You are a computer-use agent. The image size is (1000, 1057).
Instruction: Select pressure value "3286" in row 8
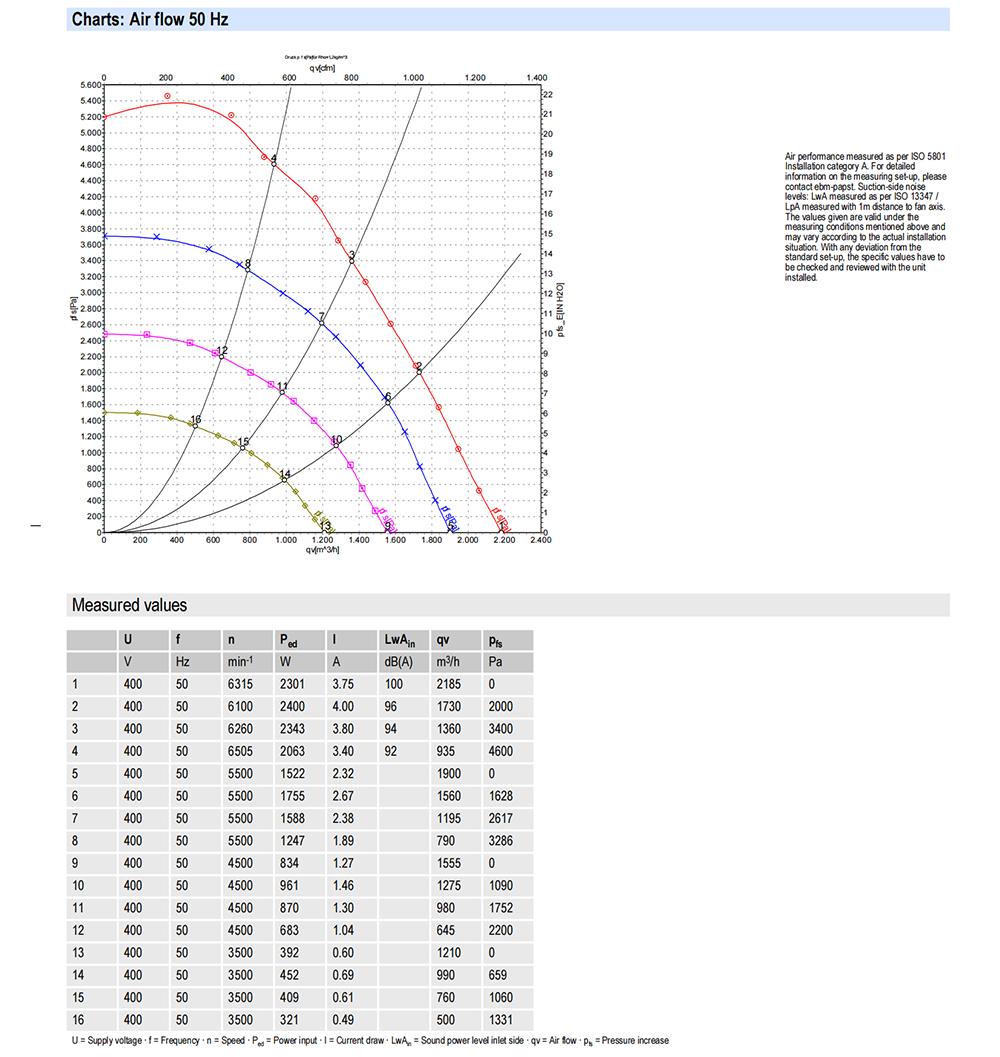click(x=501, y=841)
